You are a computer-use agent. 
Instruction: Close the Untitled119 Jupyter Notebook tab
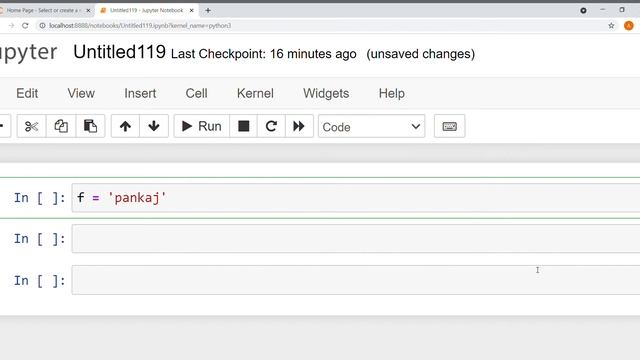tap(191, 10)
